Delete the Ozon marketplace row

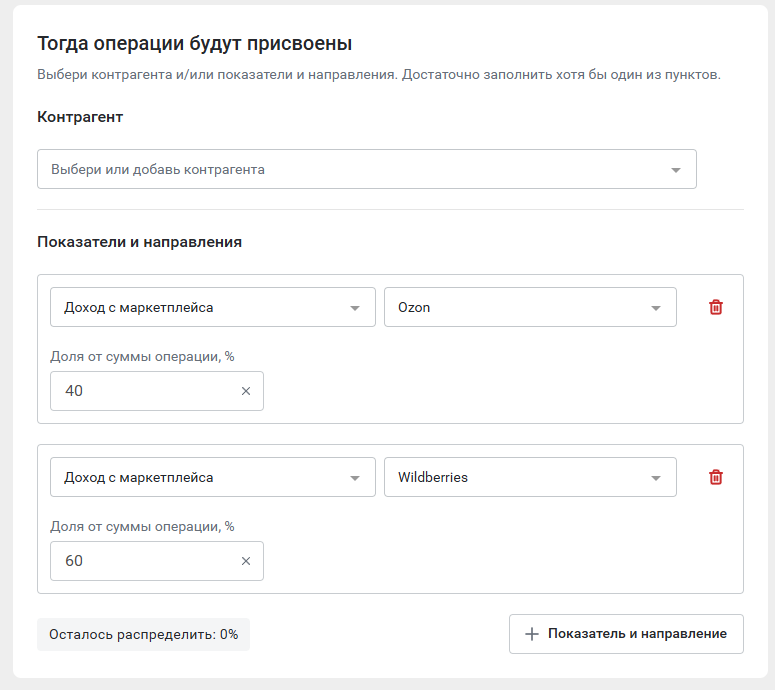click(x=716, y=307)
